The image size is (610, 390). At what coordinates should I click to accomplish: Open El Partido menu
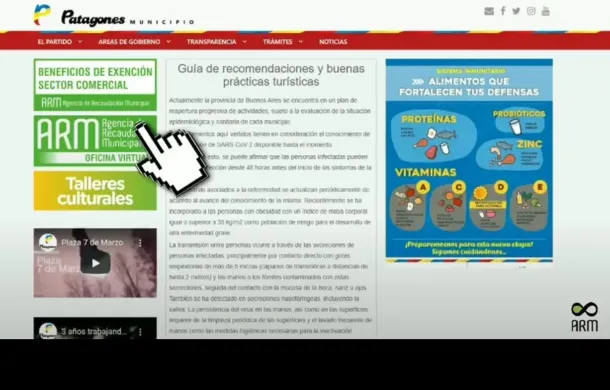(x=55, y=42)
